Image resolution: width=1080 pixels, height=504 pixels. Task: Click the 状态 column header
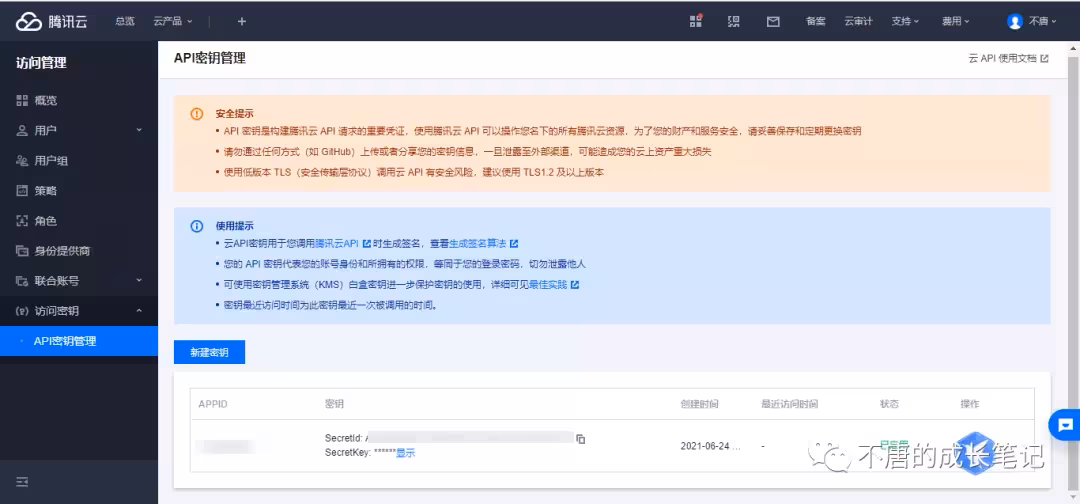(x=889, y=404)
